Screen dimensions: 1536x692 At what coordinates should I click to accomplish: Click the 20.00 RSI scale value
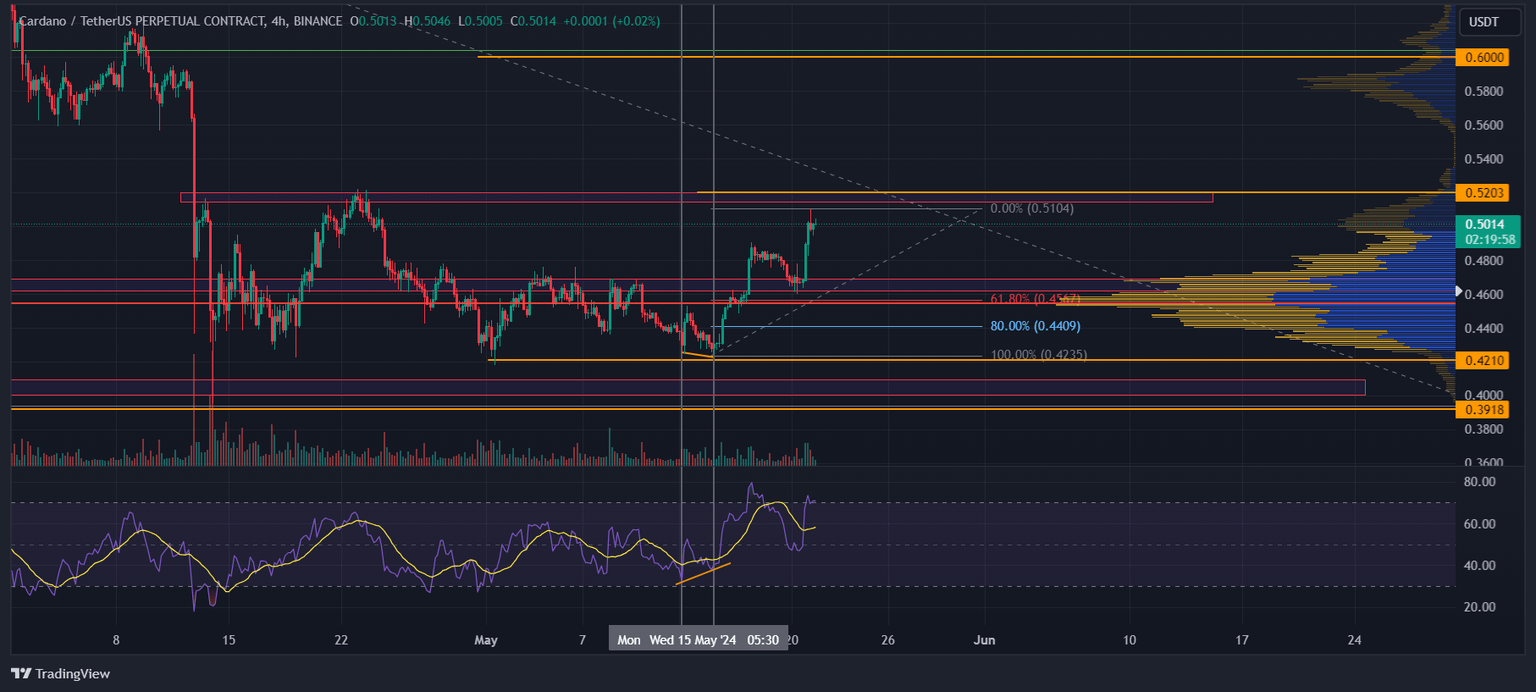(x=1479, y=607)
